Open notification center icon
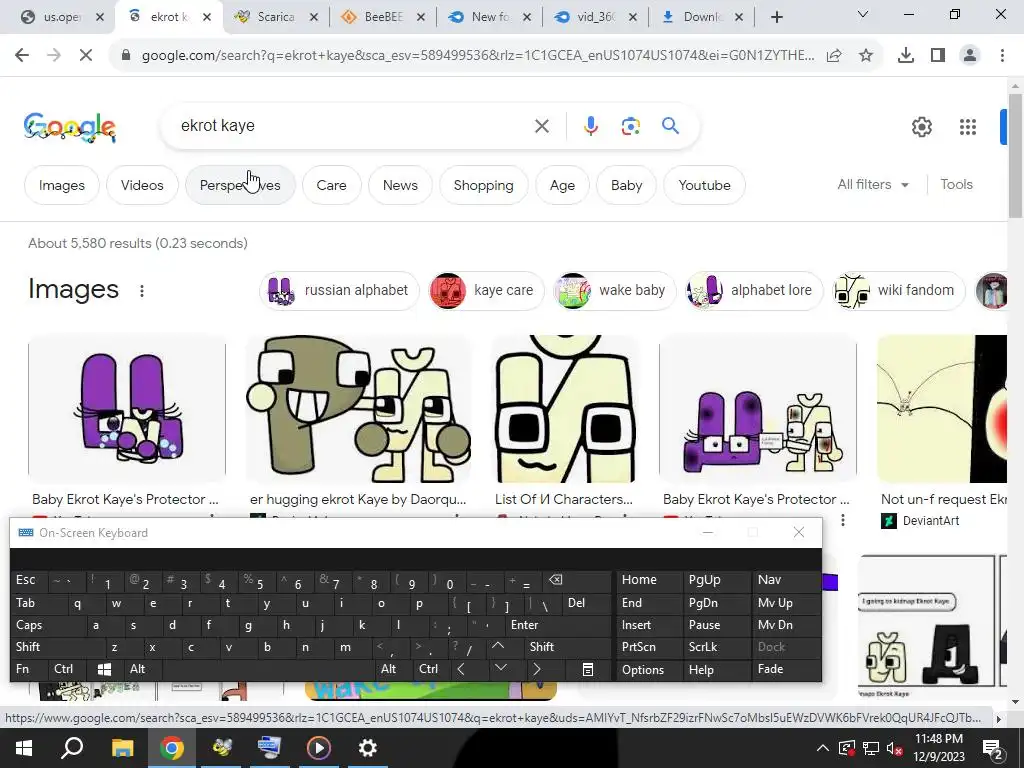Image resolution: width=1024 pixels, height=768 pixels. tap(993, 749)
